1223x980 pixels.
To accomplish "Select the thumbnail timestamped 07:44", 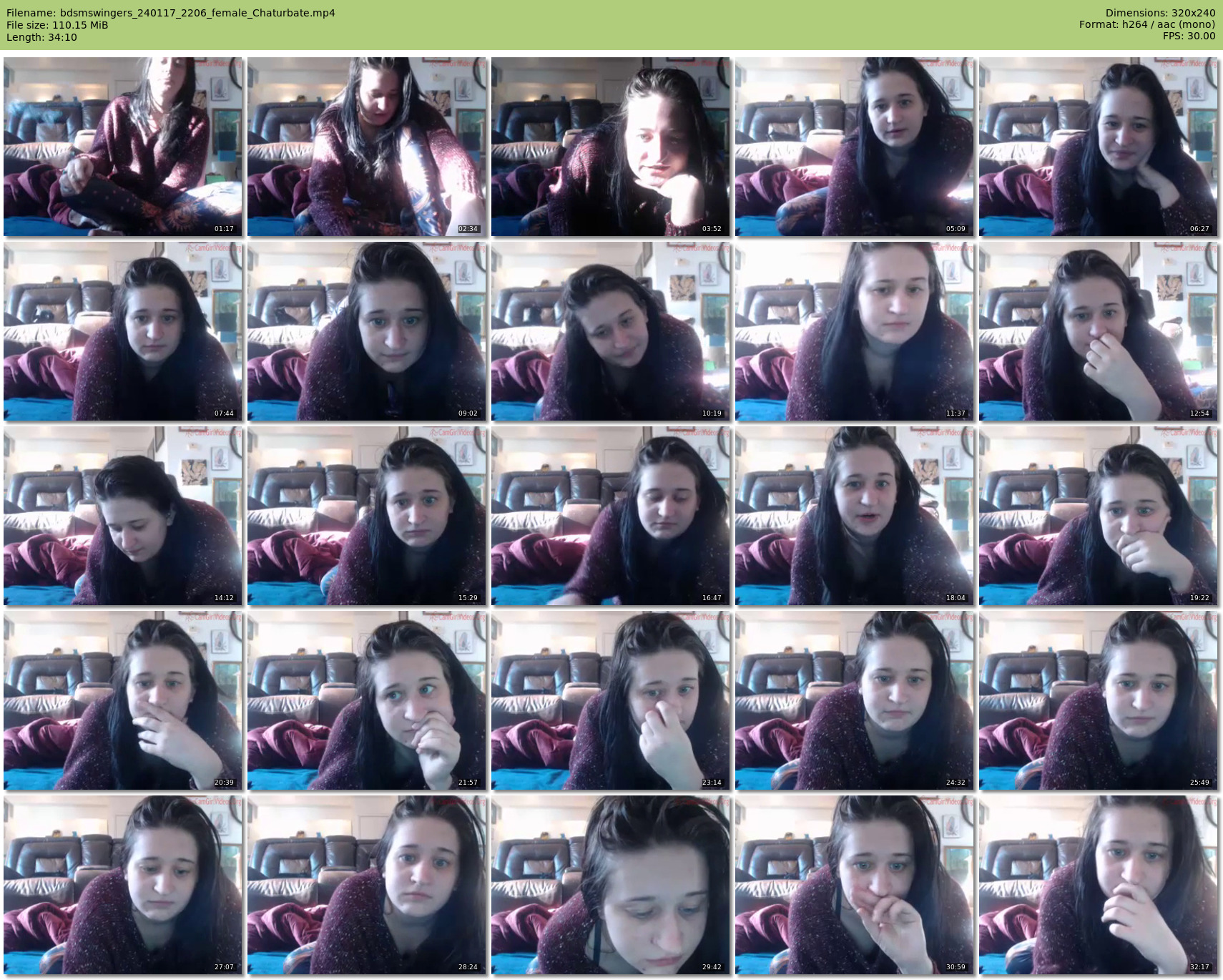I will click(123, 331).
